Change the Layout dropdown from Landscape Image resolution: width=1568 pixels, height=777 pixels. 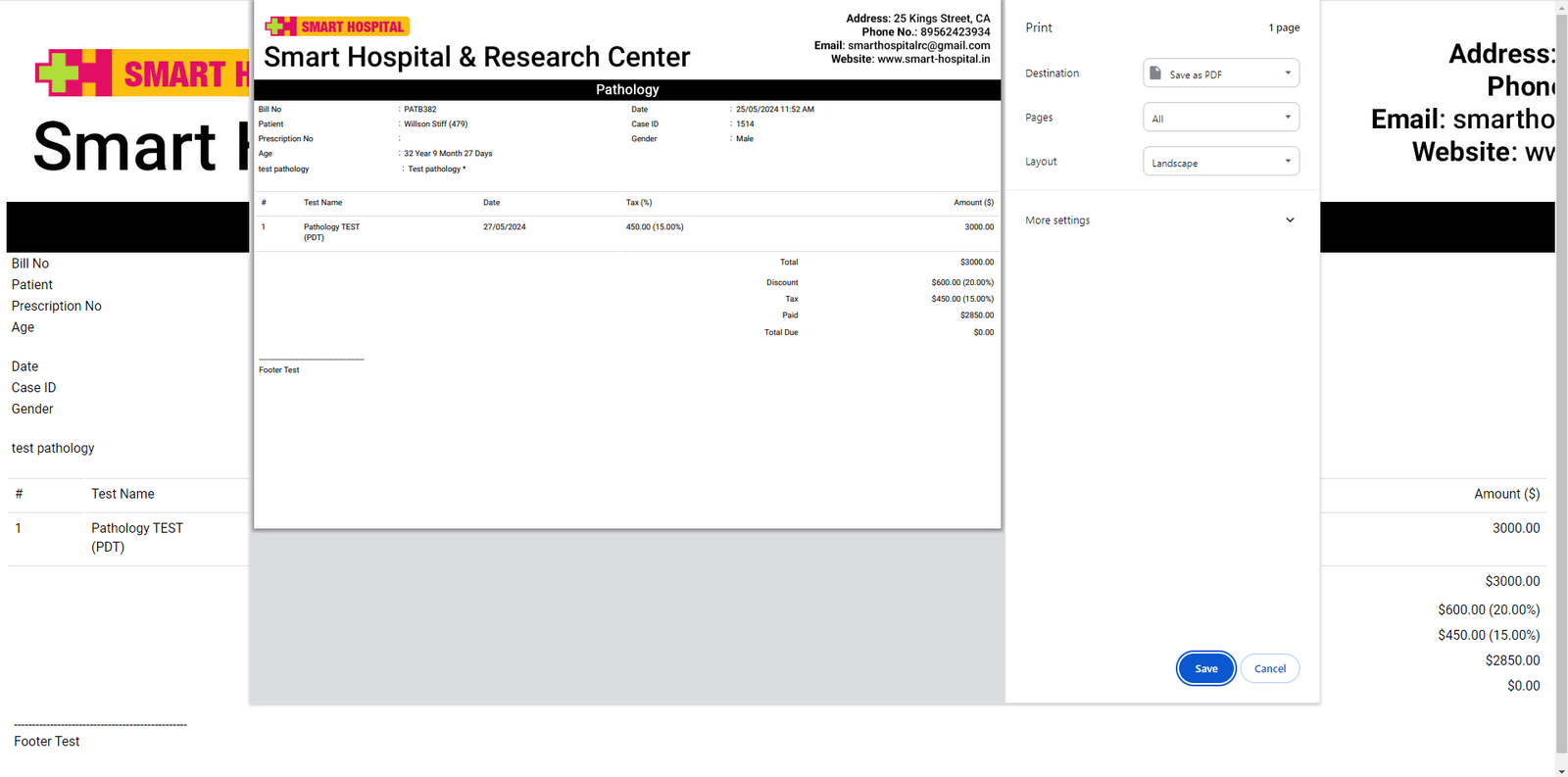(1221, 162)
